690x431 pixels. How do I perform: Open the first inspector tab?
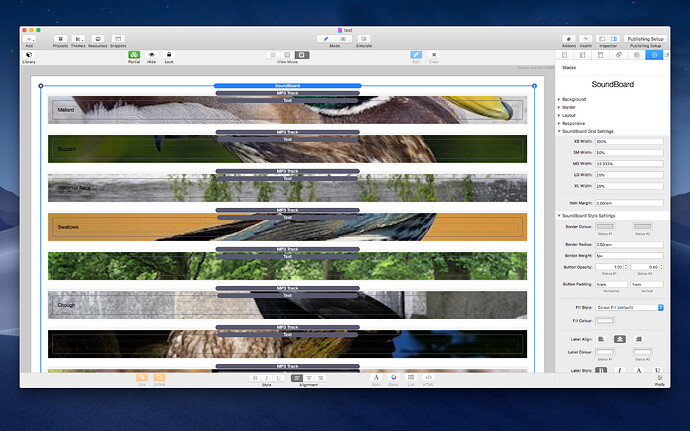(565, 55)
